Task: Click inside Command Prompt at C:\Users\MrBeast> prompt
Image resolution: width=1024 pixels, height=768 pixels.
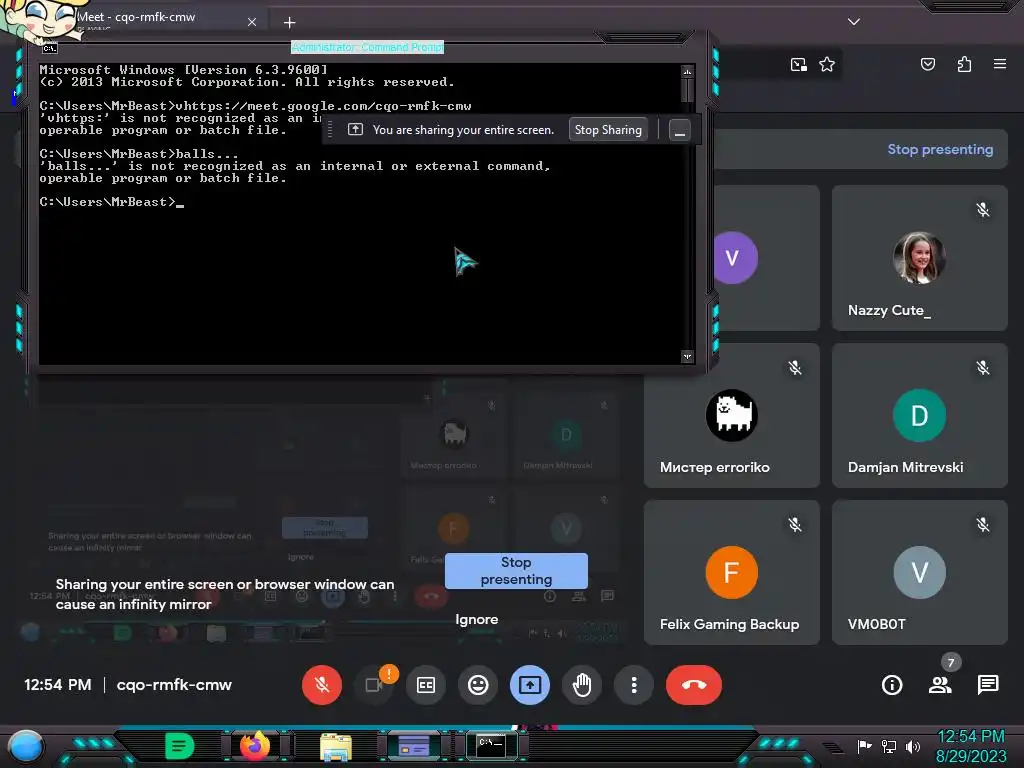Action: tap(112, 202)
